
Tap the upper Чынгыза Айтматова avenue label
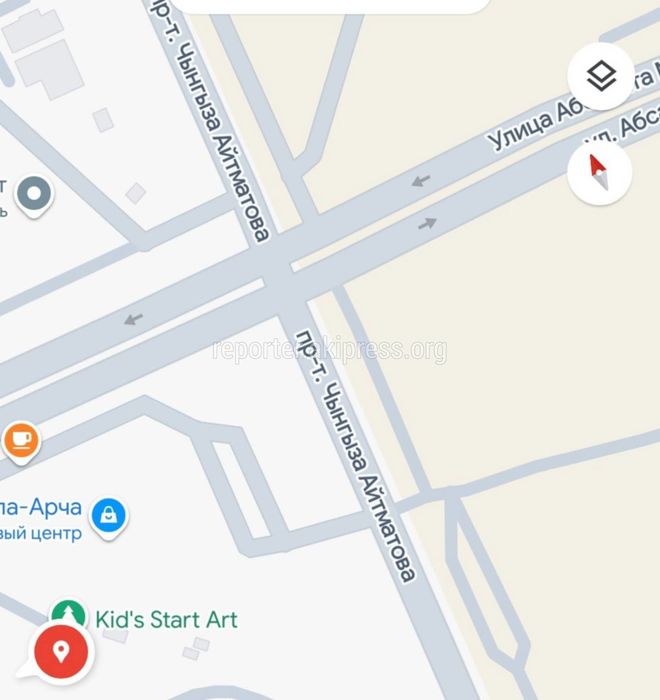point(209,121)
